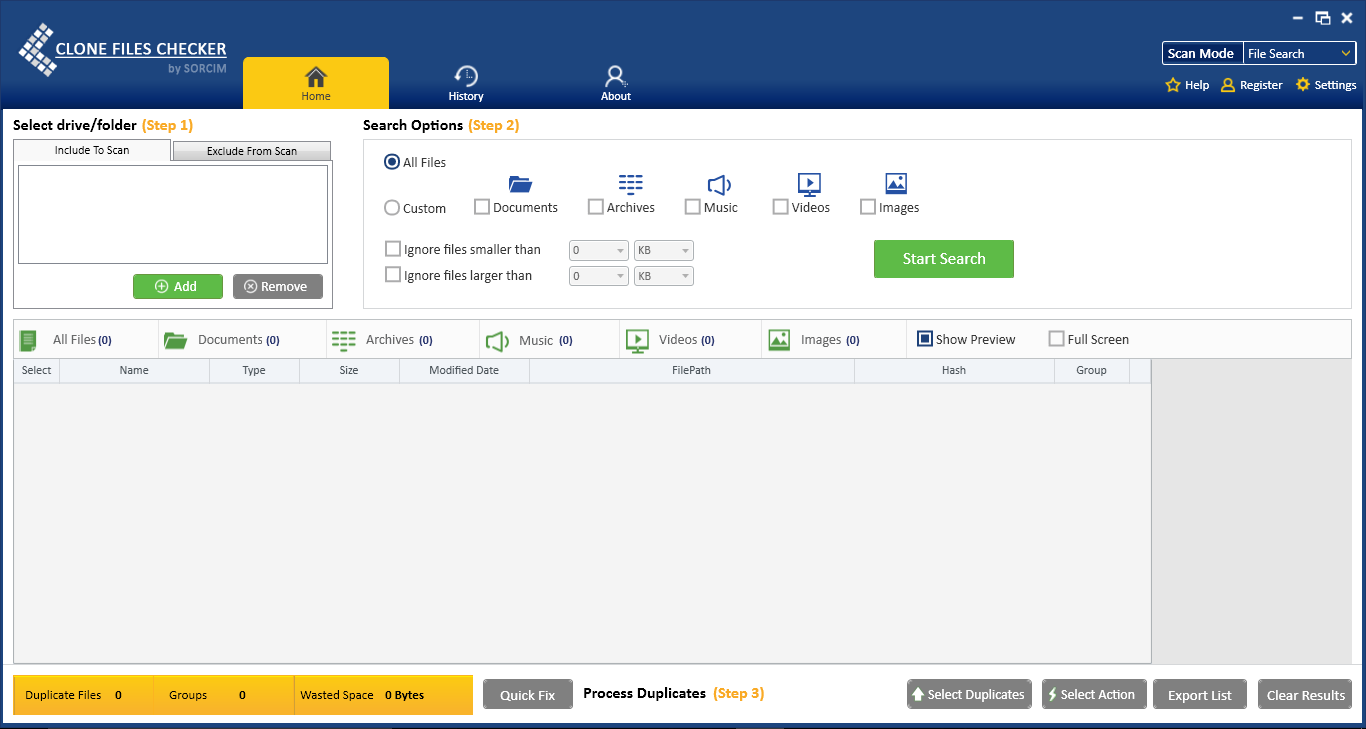
Task: Check the Videos checkbox
Action: 781,207
